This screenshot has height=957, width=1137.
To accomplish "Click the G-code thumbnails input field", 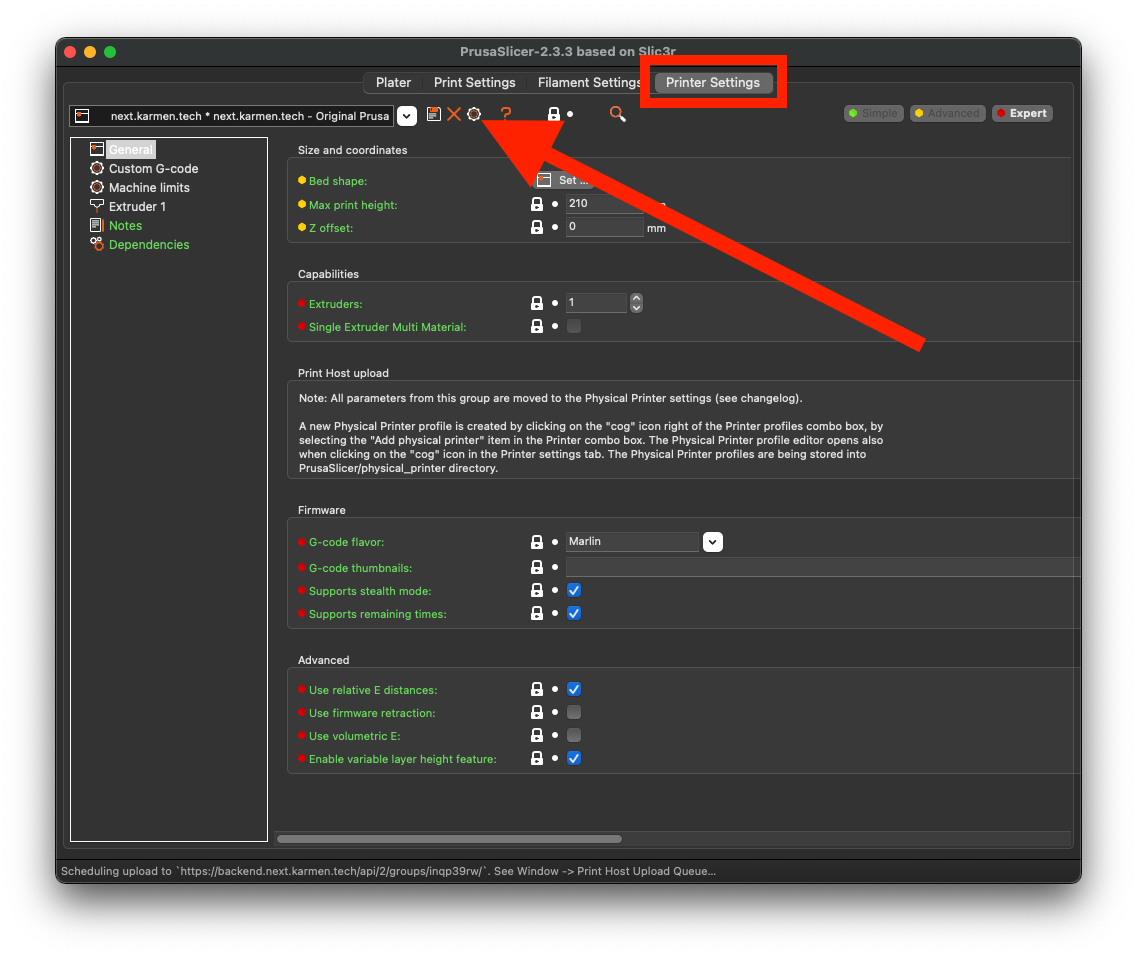I will tap(822, 567).
